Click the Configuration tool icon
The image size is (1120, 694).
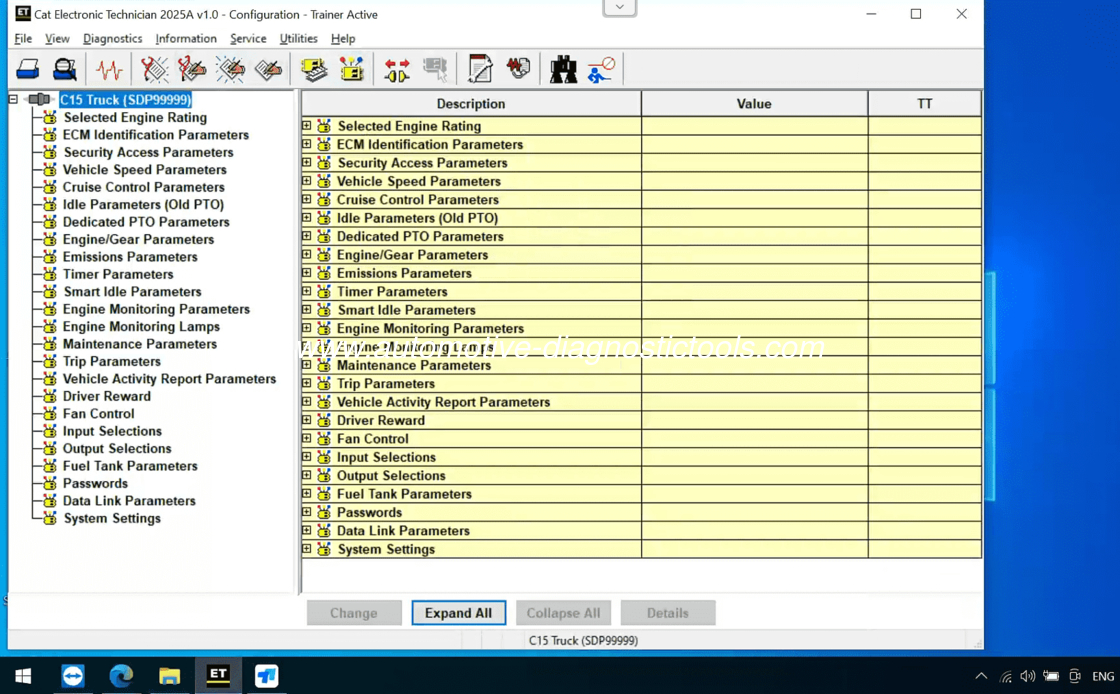(x=352, y=69)
